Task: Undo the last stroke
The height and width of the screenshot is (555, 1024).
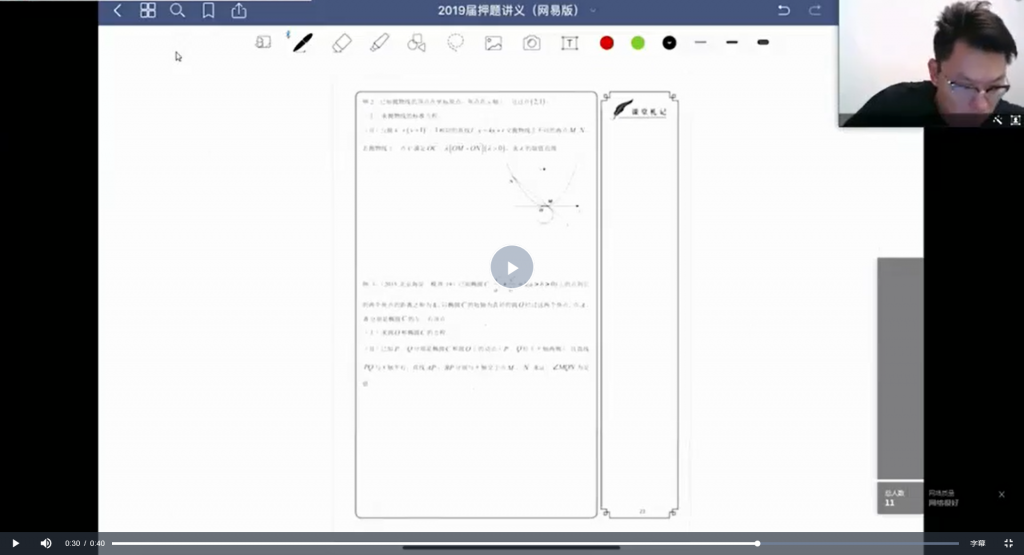Action: pos(783,11)
